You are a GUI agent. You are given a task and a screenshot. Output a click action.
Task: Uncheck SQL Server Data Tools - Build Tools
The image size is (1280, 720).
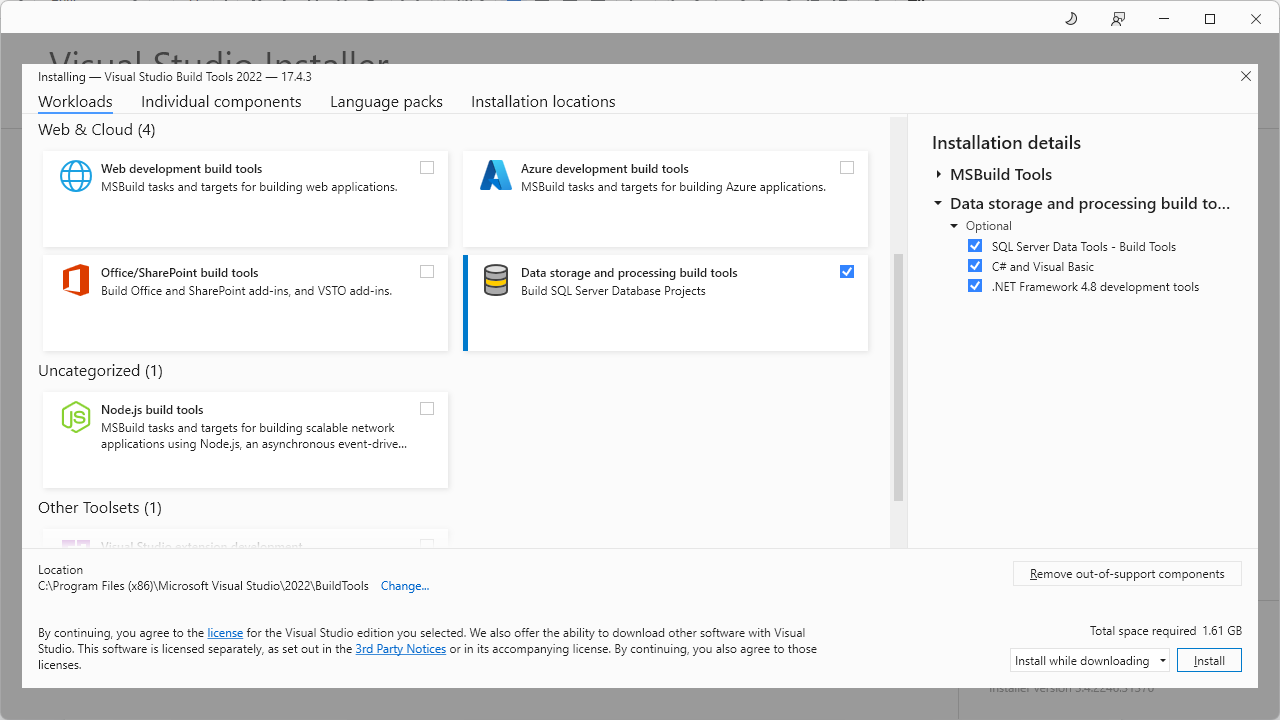pyautogui.click(x=975, y=246)
